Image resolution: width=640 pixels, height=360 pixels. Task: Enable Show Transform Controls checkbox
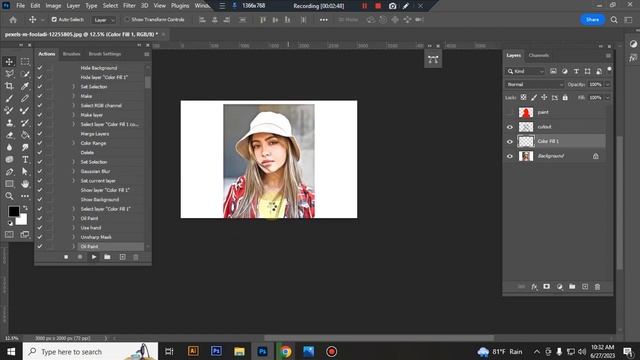pyautogui.click(x=127, y=20)
